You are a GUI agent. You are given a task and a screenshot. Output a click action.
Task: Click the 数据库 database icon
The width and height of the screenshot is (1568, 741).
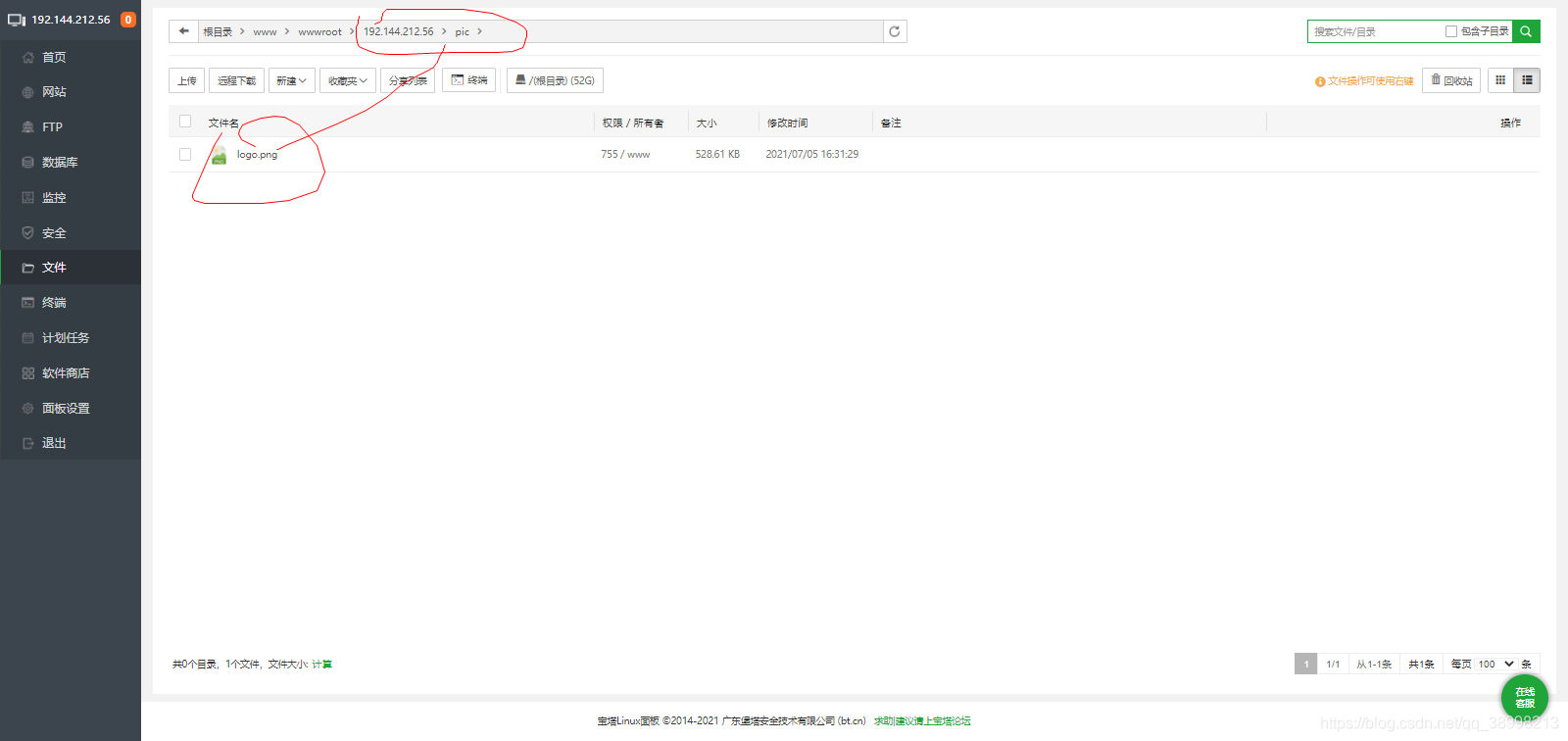point(27,163)
